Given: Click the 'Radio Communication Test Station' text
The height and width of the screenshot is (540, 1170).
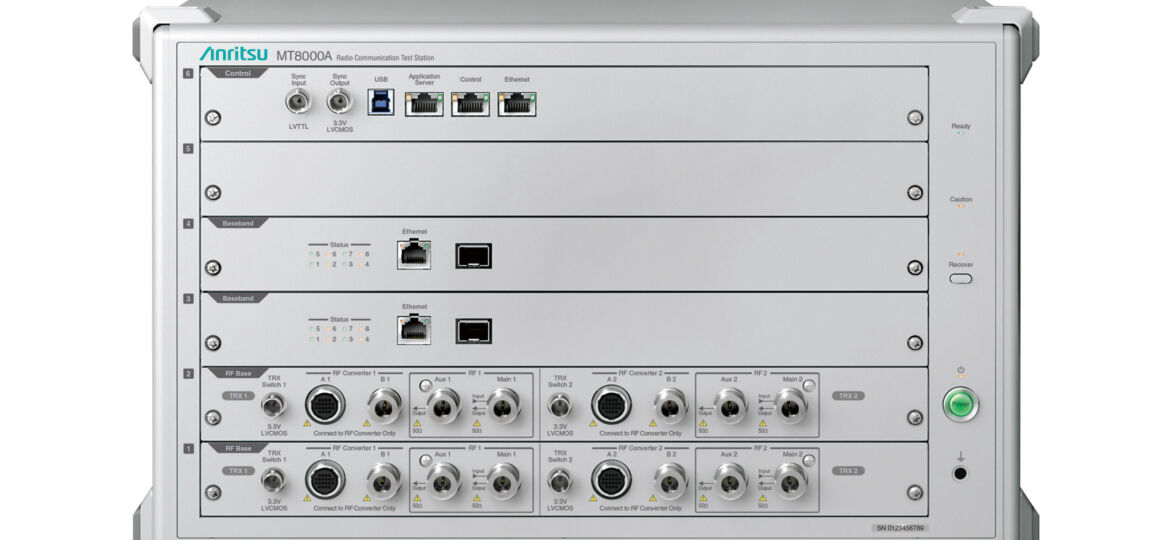Looking at the screenshot, I should 385,57.
